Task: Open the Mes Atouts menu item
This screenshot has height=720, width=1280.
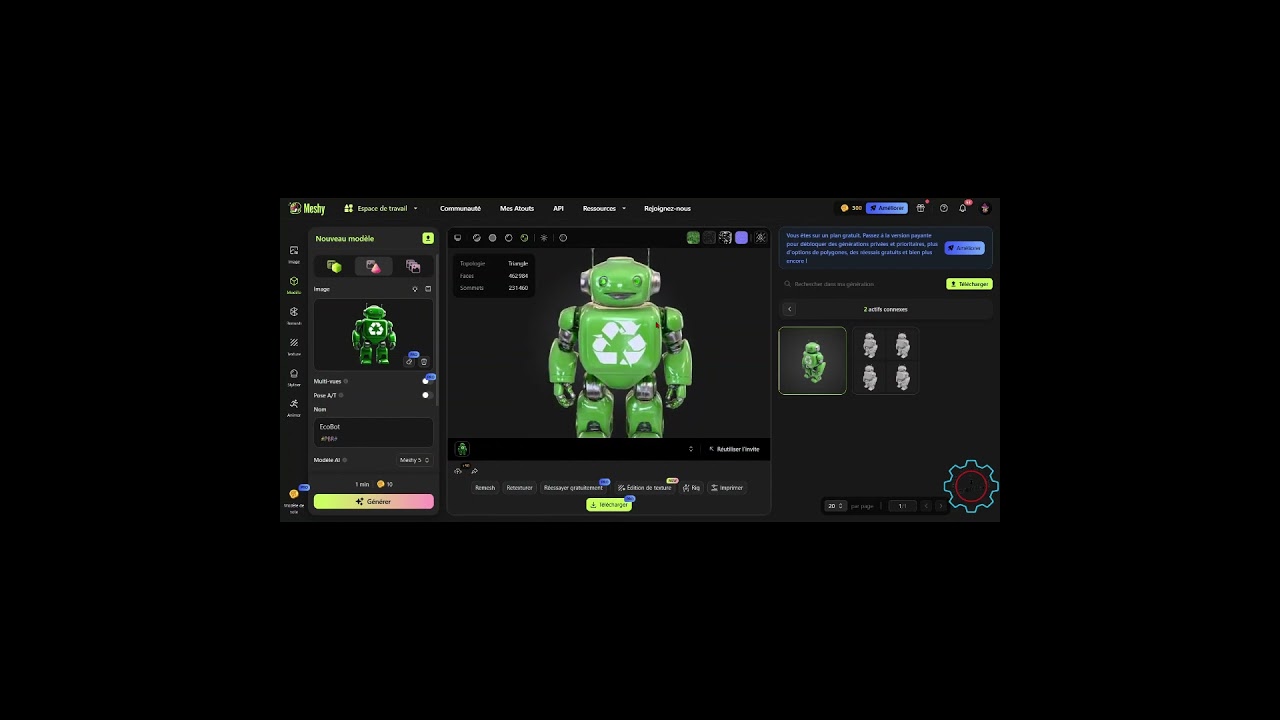Action: click(x=517, y=208)
